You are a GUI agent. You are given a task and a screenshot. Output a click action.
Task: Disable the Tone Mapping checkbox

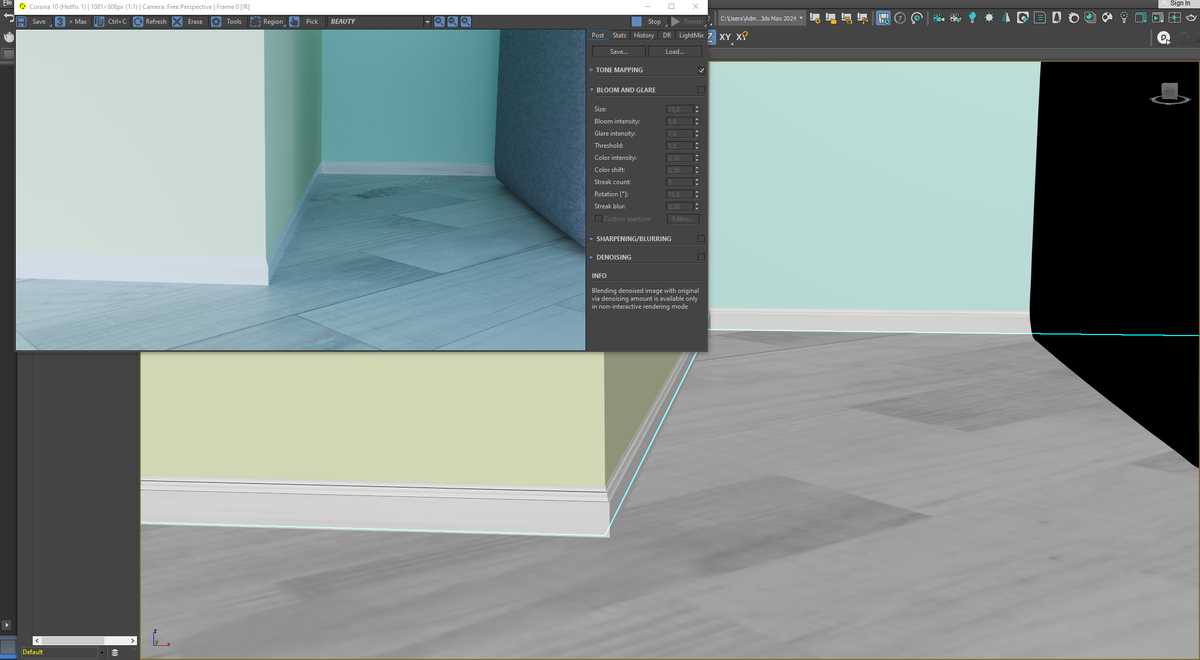tap(701, 70)
